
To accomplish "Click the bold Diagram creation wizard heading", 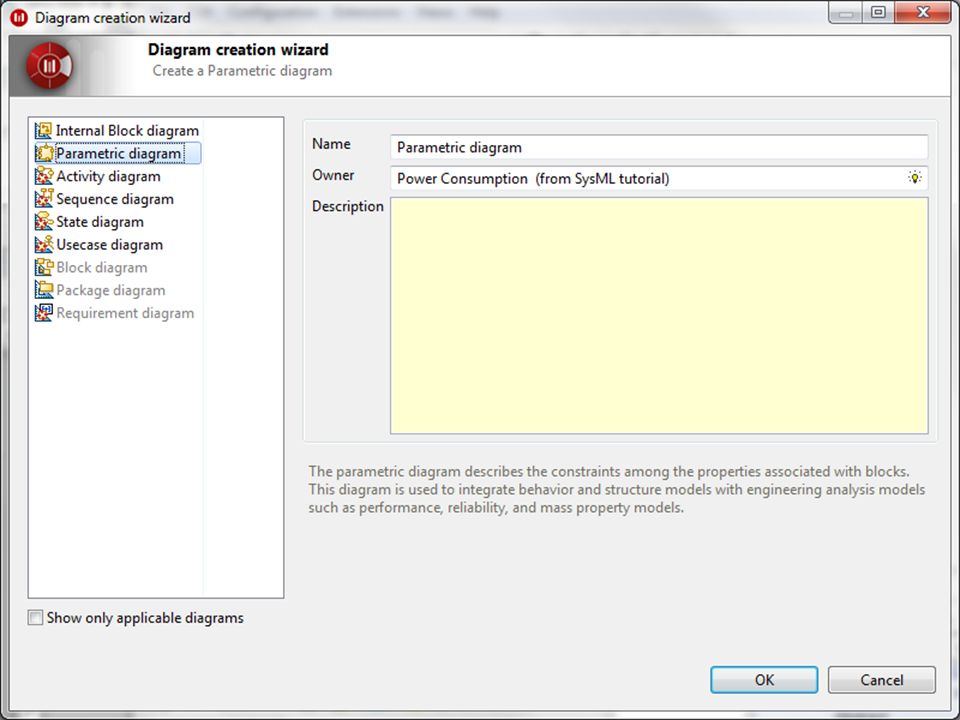I will pyautogui.click(x=238, y=50).
